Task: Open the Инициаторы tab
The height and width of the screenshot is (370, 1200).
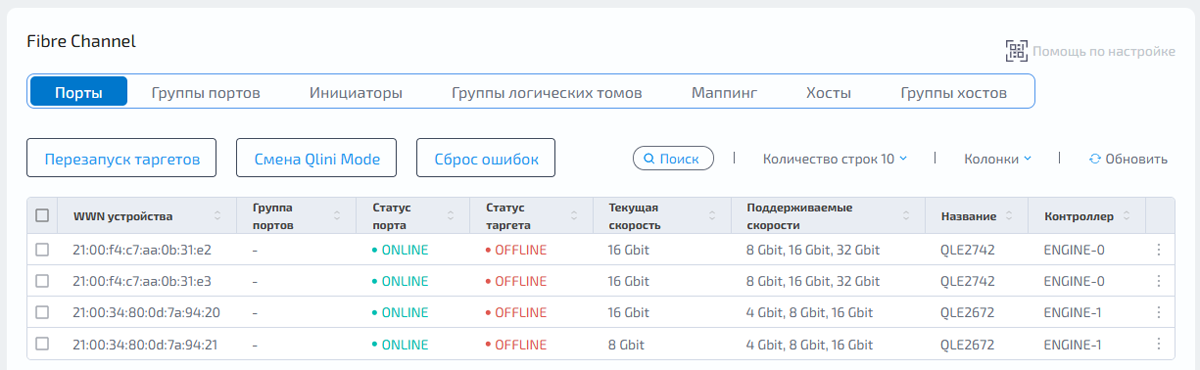Action: (x=356, y=93)
